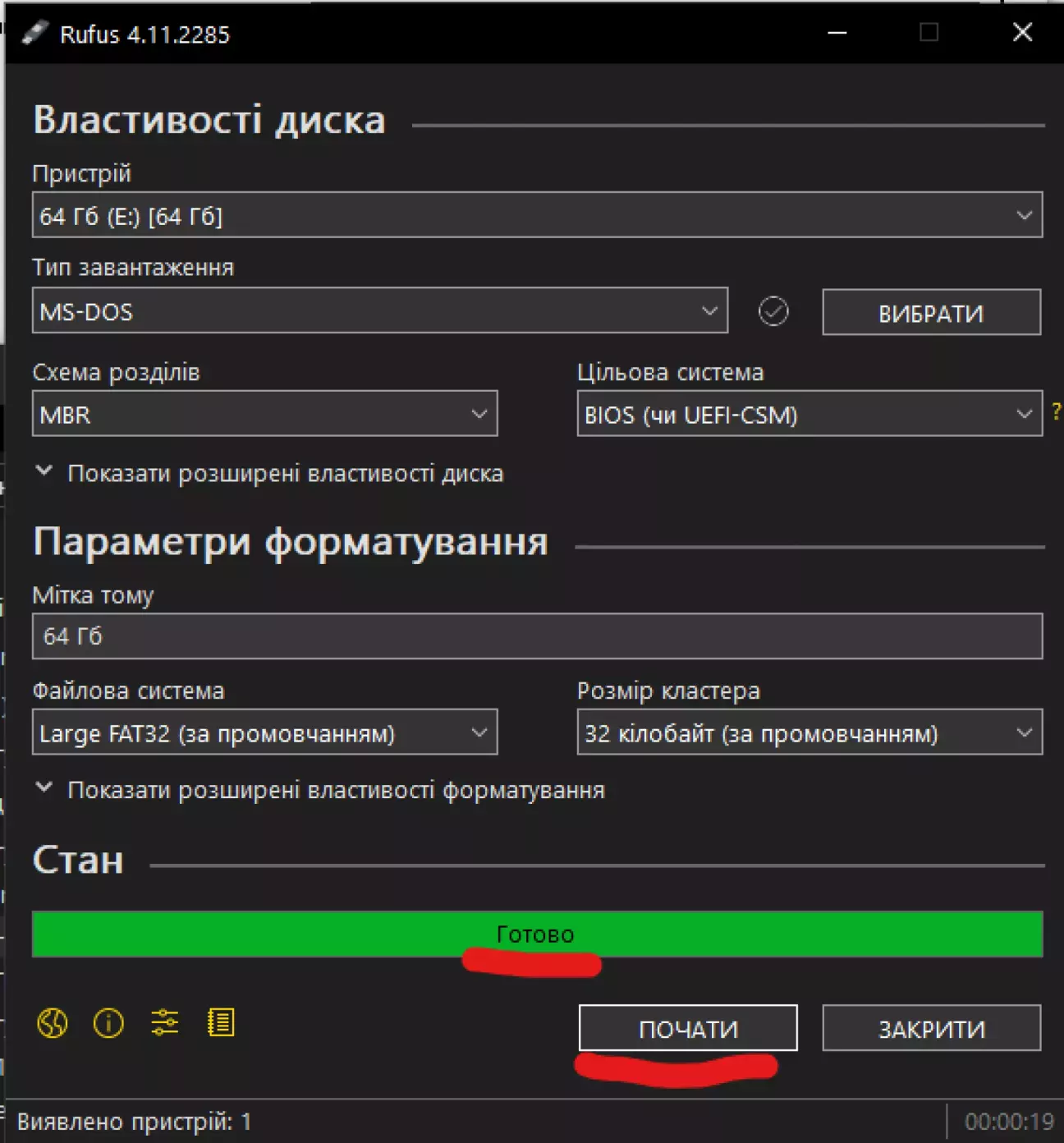1064x1143 pixels.
Task: Open the Пристрій device dropdown
Action: 537,215
